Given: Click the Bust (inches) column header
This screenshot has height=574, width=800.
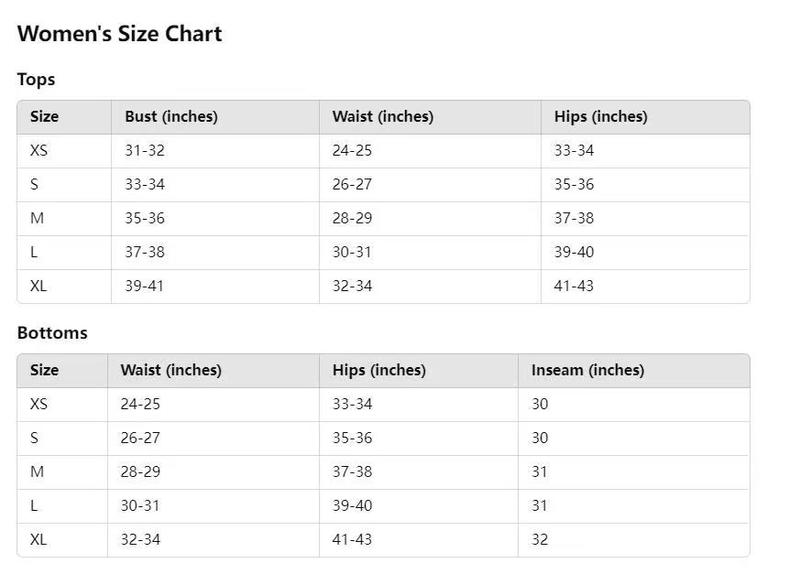Looking at the screenshot, I should [171, 117].
